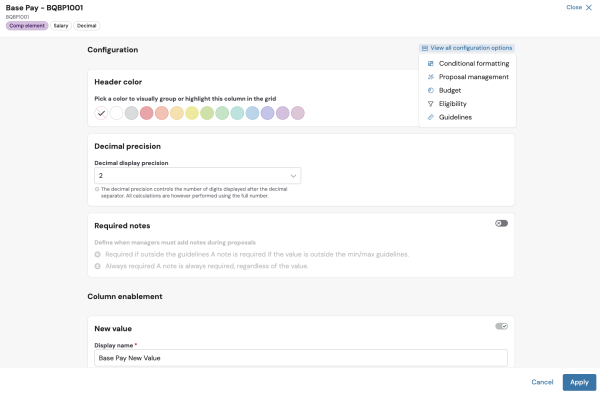Select Required if outside the guidelines option
600x395 pixels.
[98, 254]
